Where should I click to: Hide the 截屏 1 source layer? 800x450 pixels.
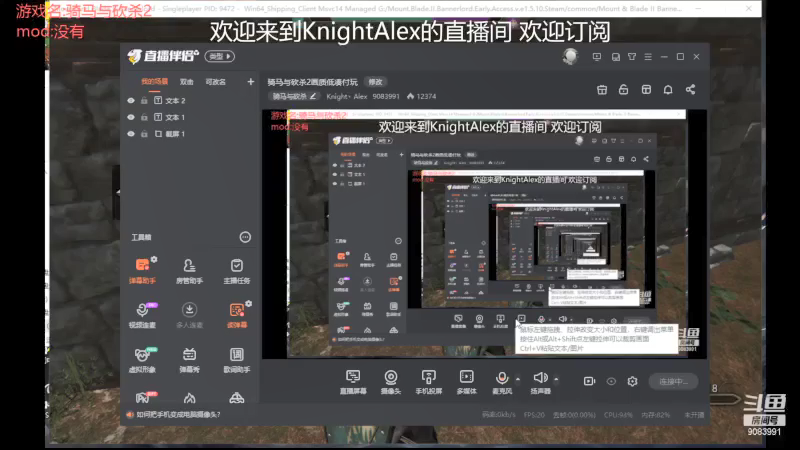click(x=131, y=134)
